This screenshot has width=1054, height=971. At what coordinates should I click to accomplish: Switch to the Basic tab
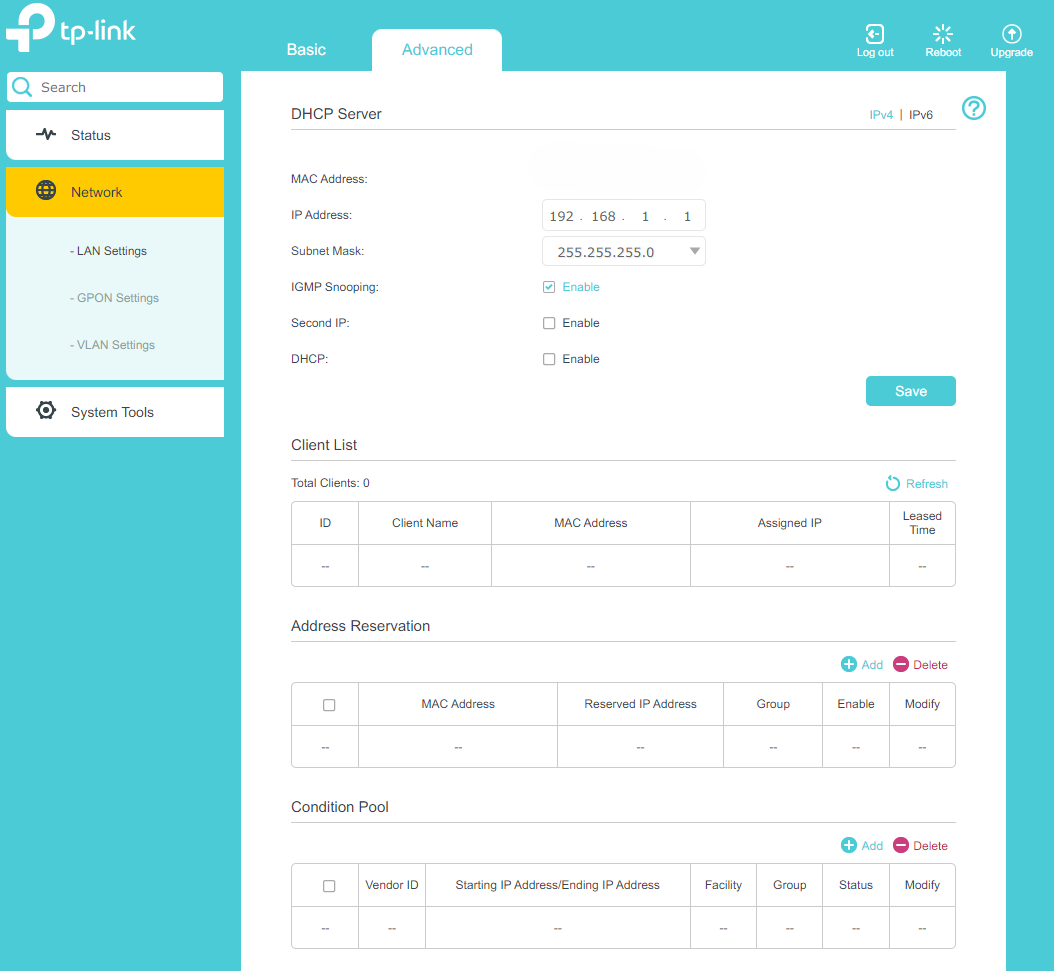click(306, 50)
